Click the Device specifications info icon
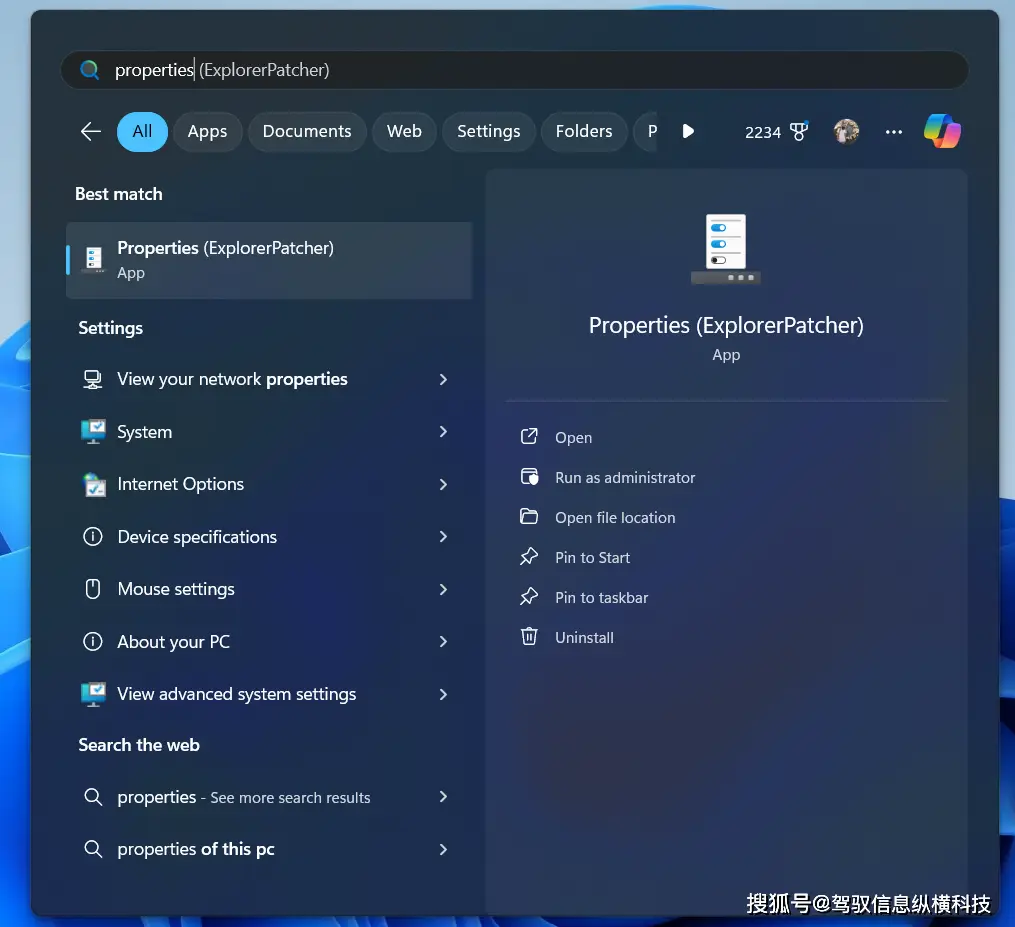Image resolution: width=1015 pixels, height=927 pixels. pyautogui.click(x=93, y=537)
